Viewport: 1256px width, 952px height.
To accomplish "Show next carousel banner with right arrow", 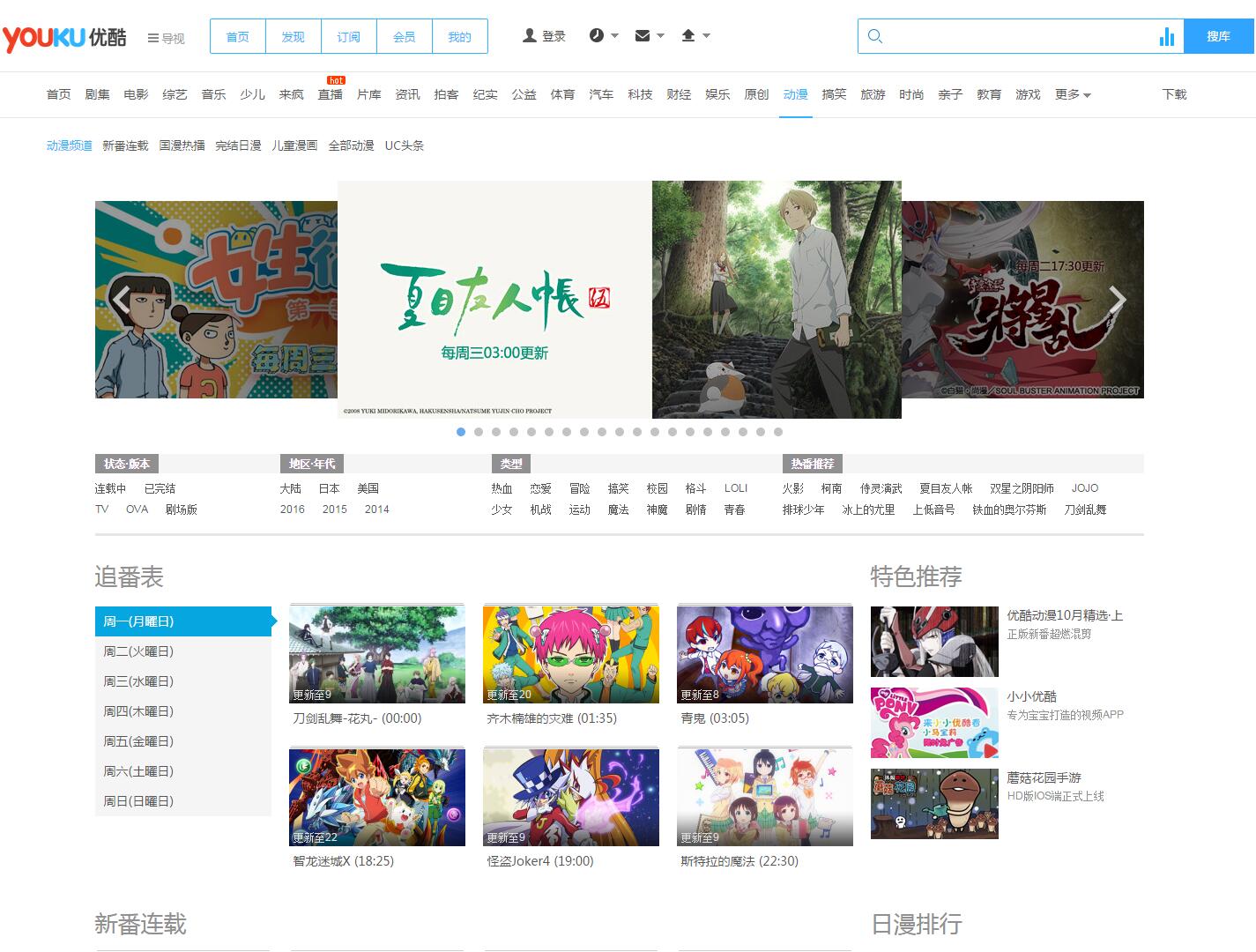I will tap(1118, 300).
